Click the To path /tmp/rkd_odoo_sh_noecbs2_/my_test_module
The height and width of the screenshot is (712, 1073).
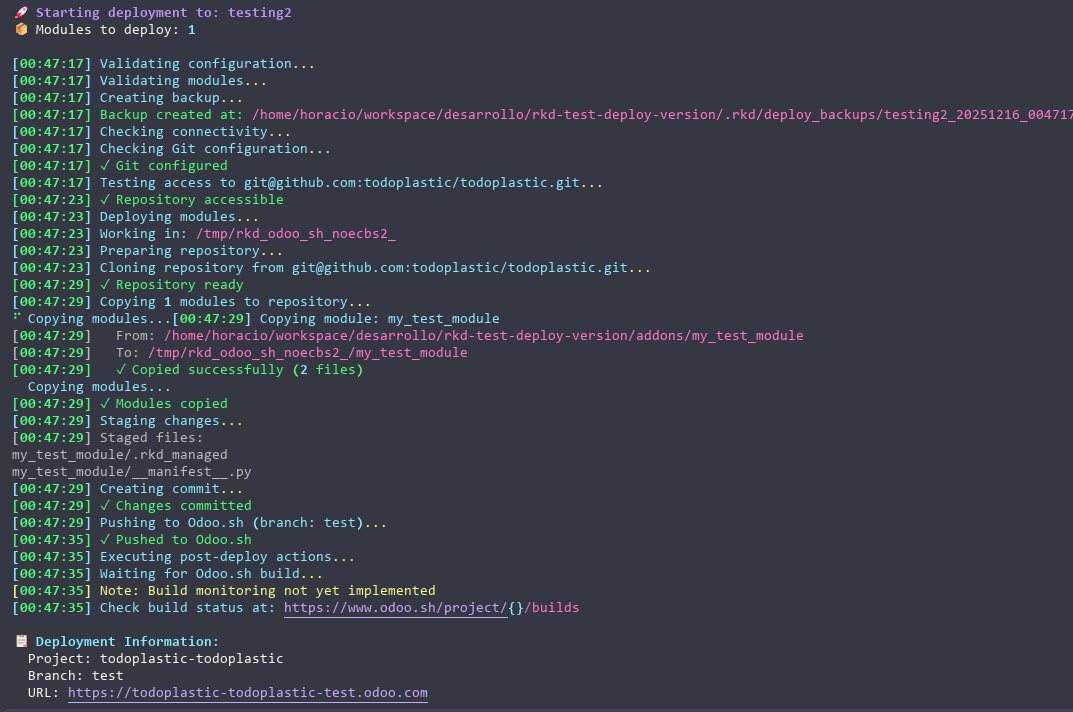point(308,353)
